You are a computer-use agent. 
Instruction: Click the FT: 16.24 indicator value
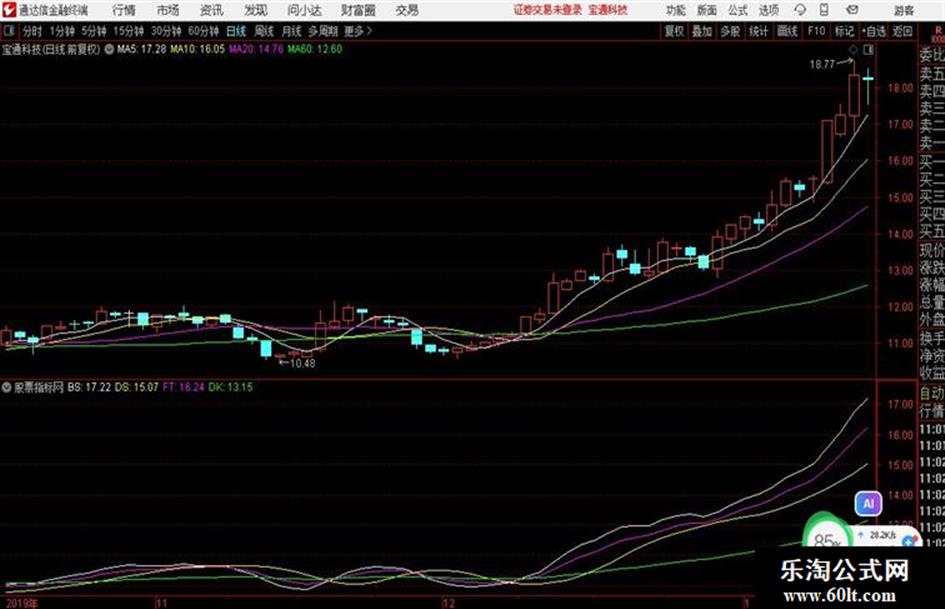click(183, 387)
